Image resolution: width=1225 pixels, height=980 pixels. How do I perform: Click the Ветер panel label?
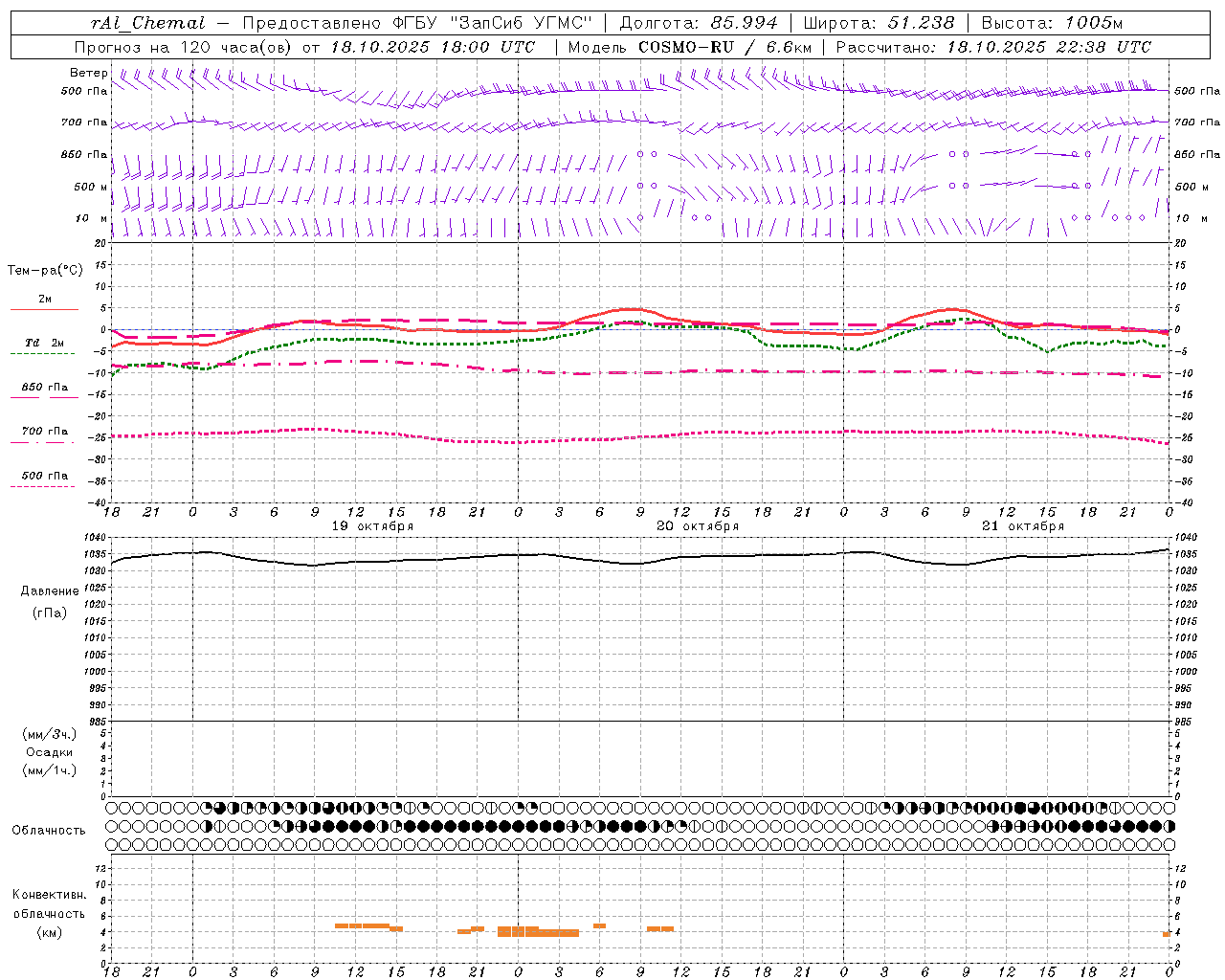pyautogui.click(x=88, y=73)
